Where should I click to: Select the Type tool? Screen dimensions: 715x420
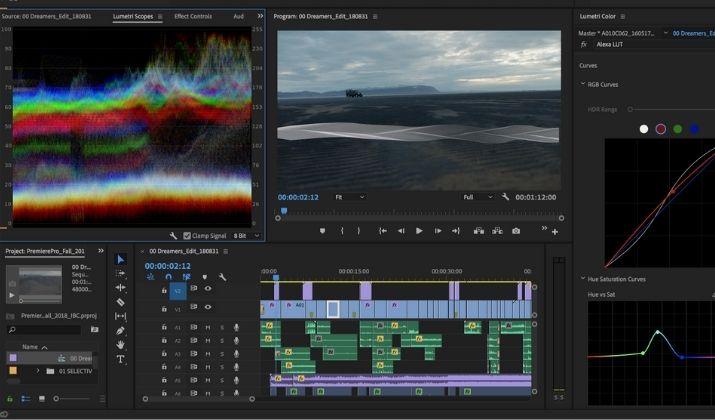point(120,359)
